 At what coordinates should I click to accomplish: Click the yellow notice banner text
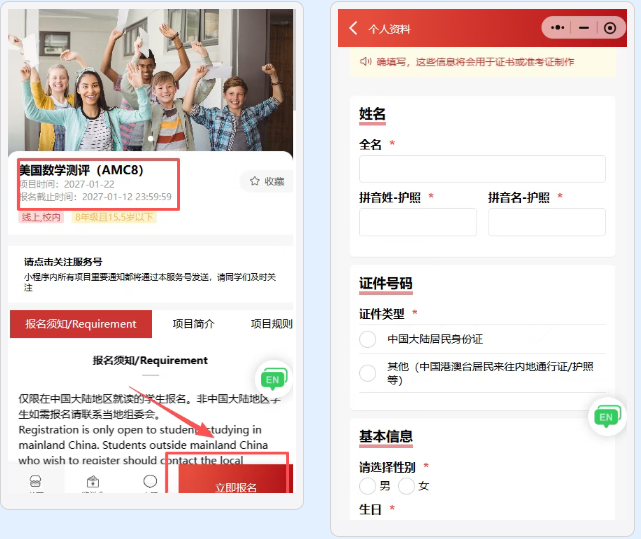coord(475,62)
